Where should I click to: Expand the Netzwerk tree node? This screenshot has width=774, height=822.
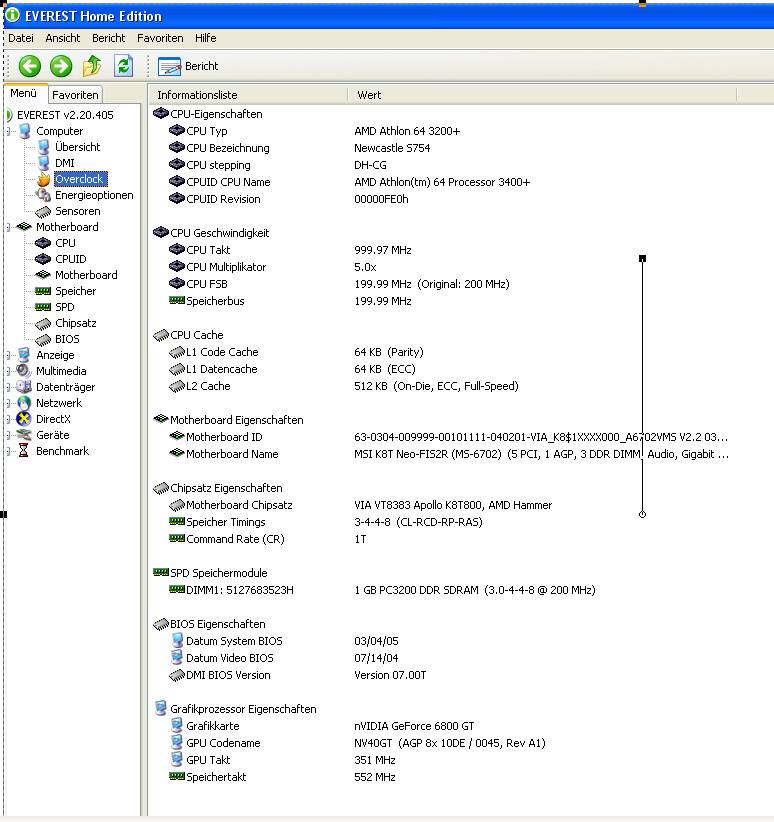pos(9,403)
